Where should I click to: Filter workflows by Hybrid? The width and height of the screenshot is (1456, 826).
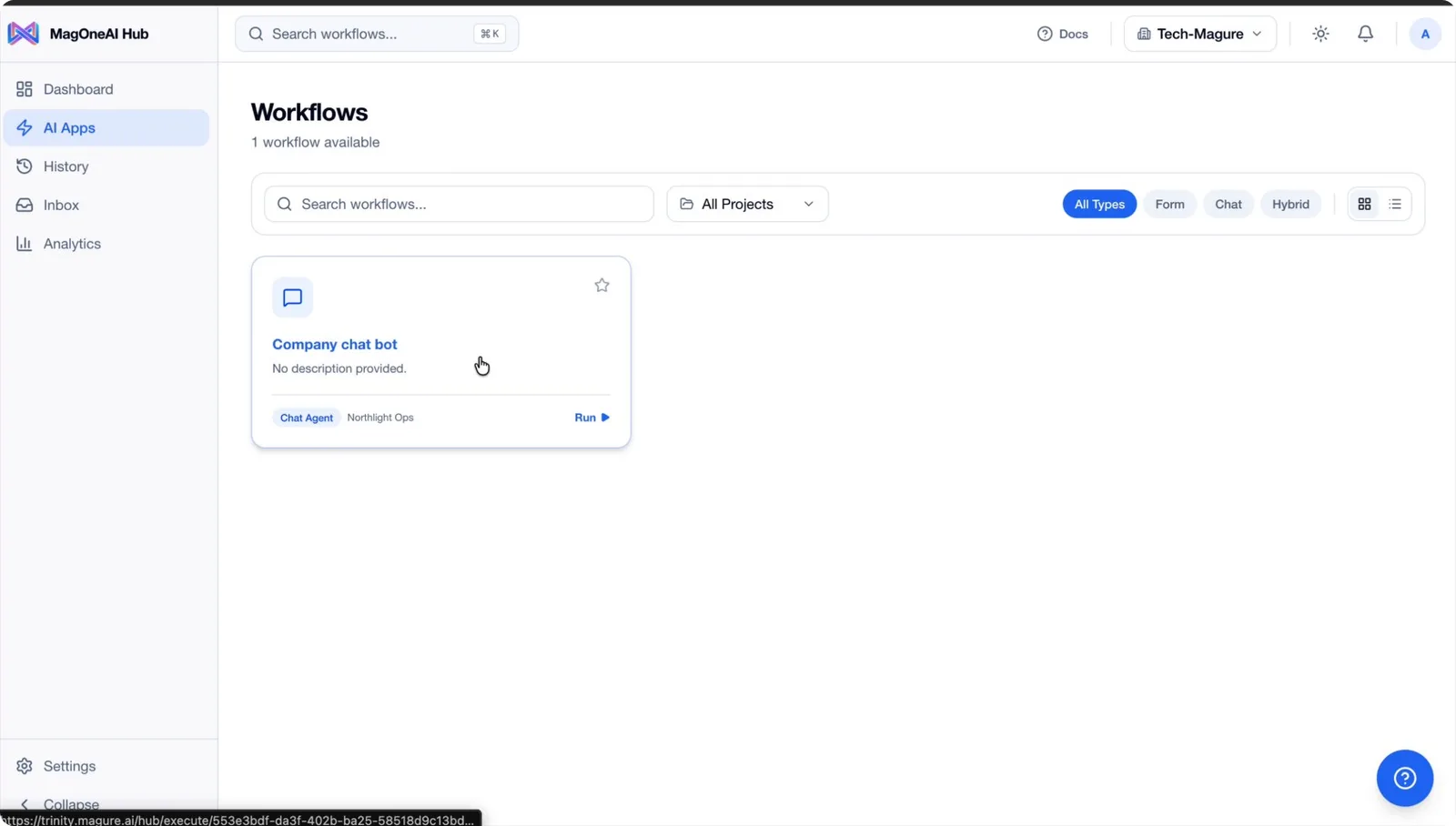tap(1290, 204)
